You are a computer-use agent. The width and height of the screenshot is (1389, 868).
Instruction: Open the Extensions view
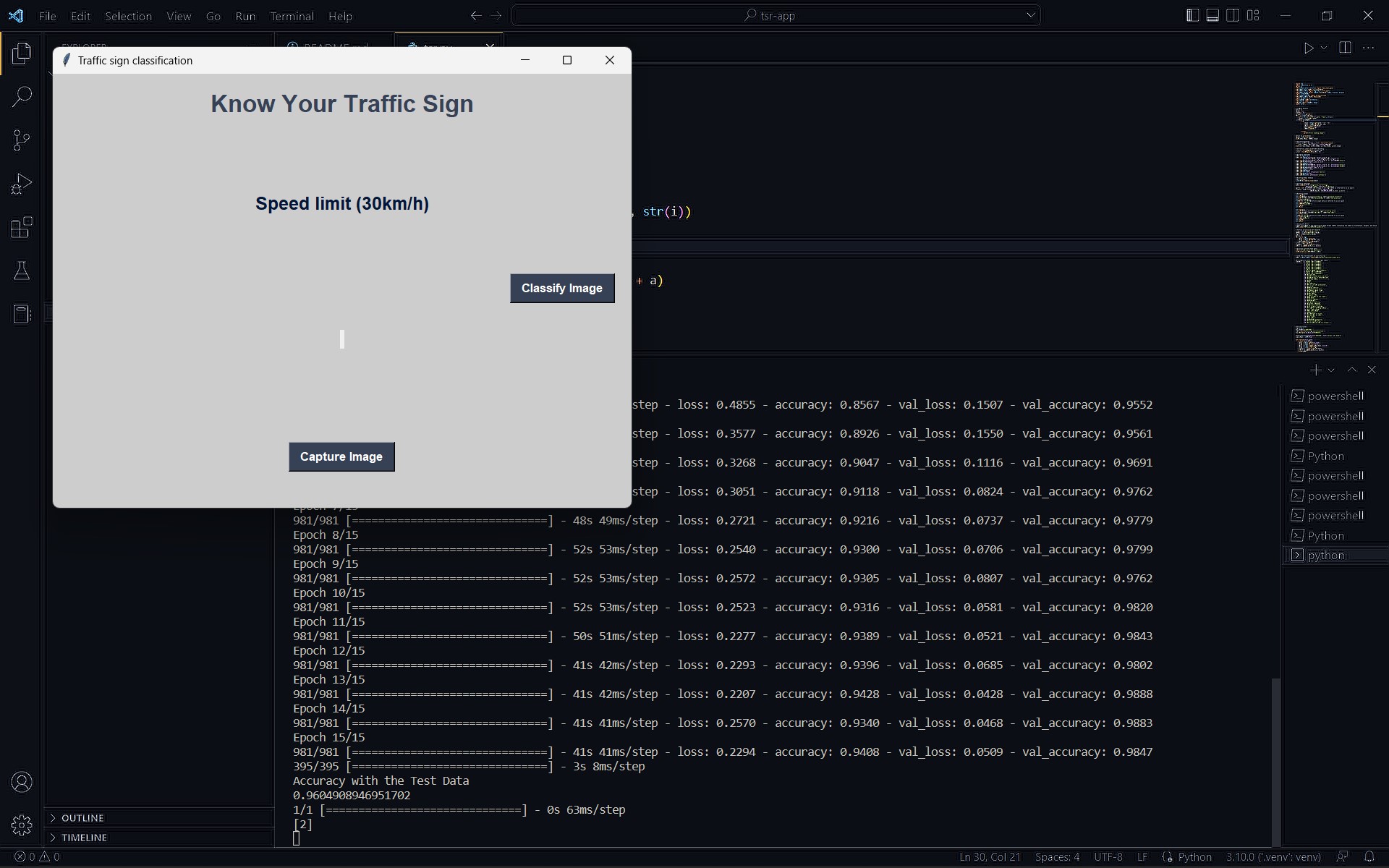(22, 228)
